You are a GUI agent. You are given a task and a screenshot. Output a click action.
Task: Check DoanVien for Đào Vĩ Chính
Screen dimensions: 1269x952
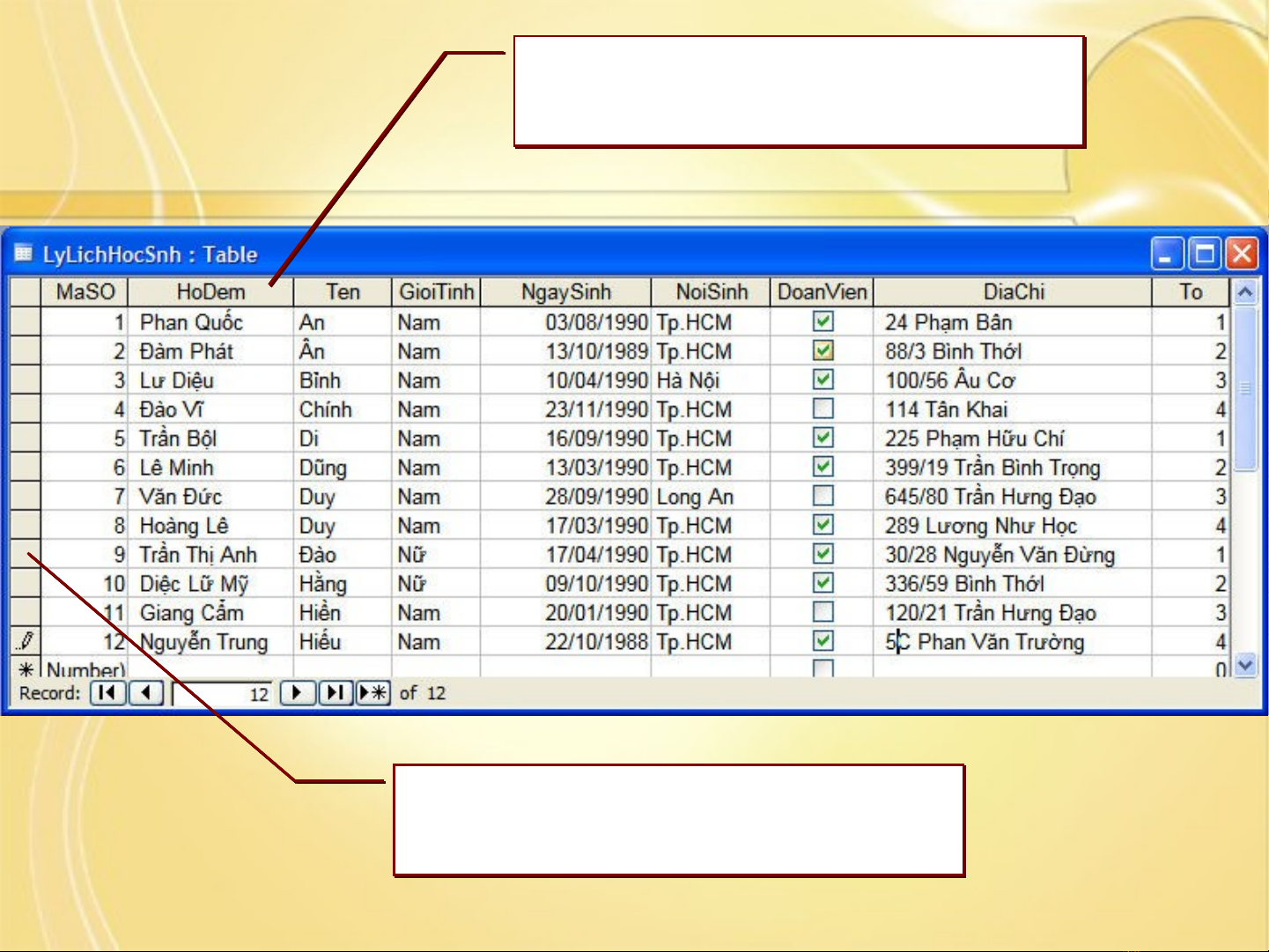[x=823, y=409]
